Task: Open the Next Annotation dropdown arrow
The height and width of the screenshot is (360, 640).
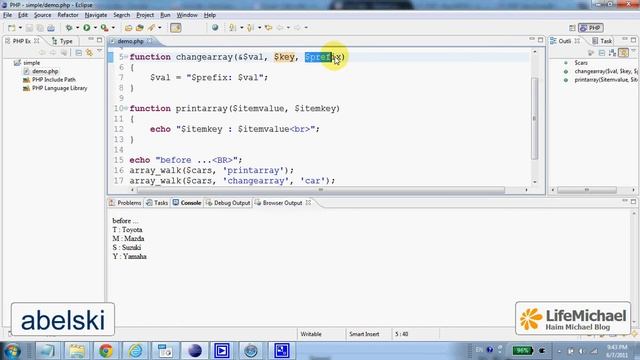Action: 241,28
